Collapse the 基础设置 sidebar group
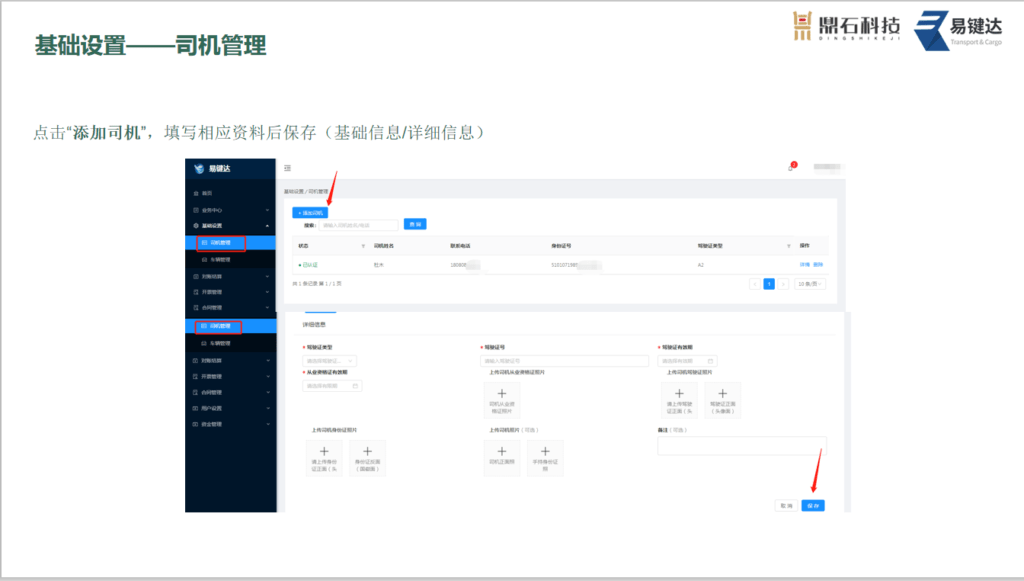The image size is (1024, 581). pos(231,226)
